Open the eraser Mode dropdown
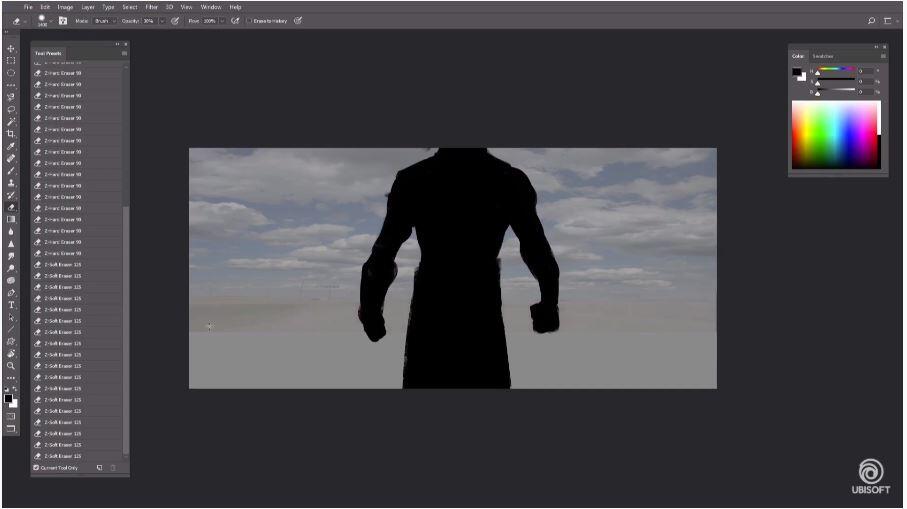Image resolution: width=907 pixels, height=509 pixels. 105,20
